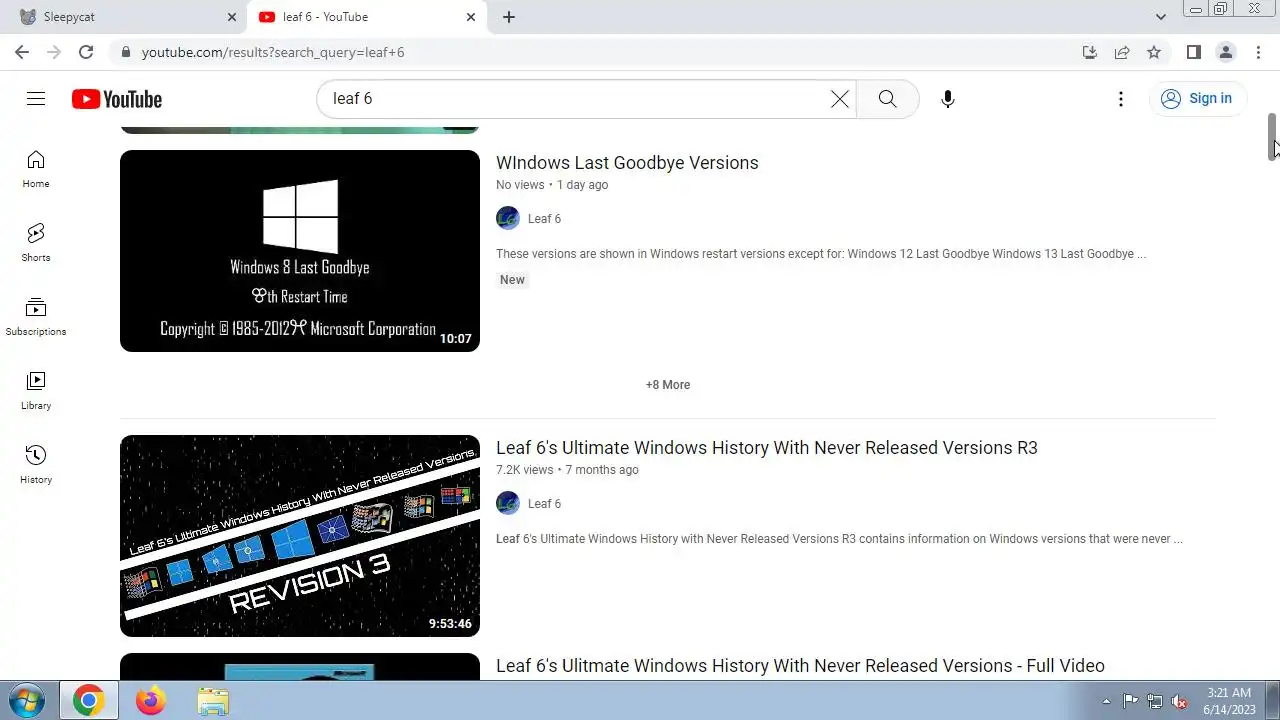The width and height of the screenshot is (1280, 720).
Task: Close the leaf 6 YouTube tab
Action: pos(471,17)
